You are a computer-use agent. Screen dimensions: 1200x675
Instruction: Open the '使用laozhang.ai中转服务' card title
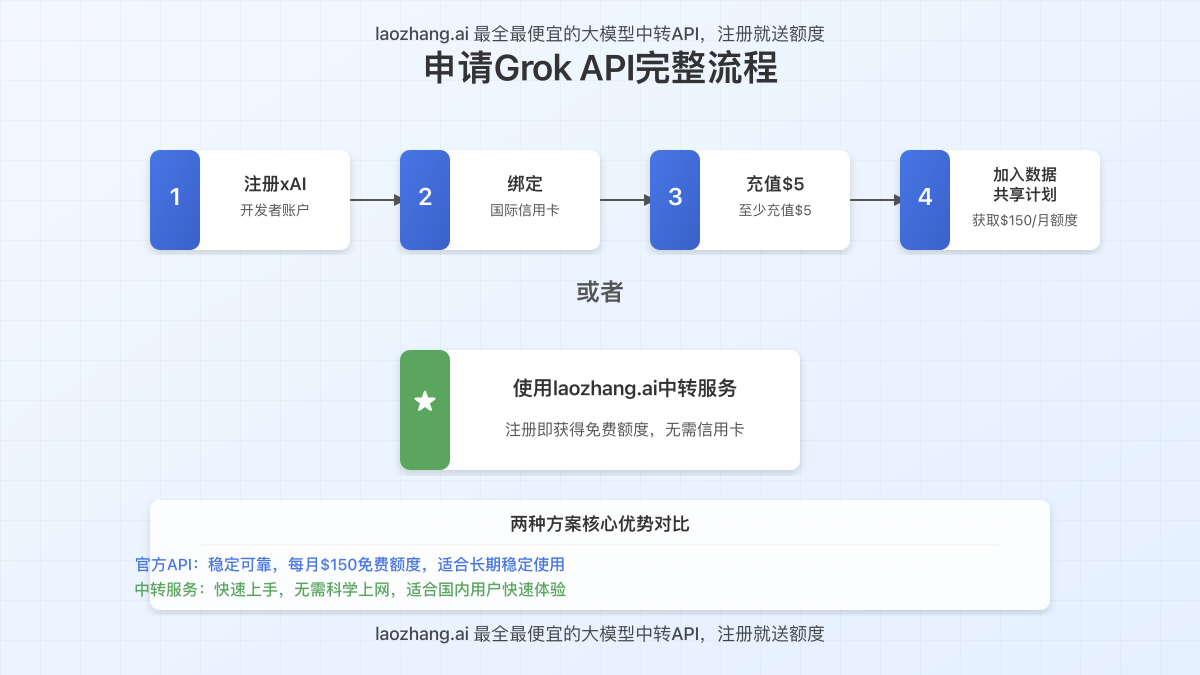[x=625, y=389]
